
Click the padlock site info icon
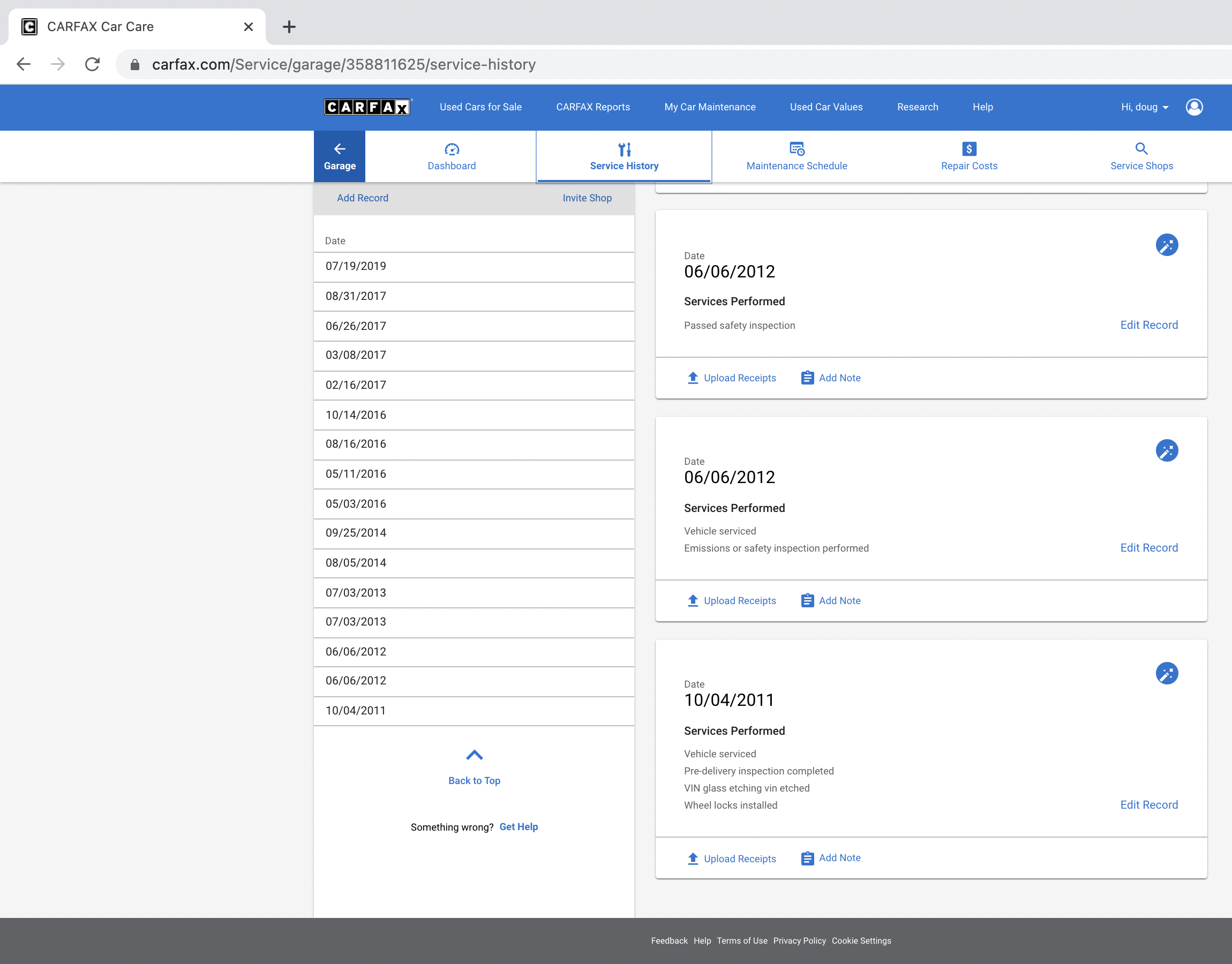tap(134, 65)
